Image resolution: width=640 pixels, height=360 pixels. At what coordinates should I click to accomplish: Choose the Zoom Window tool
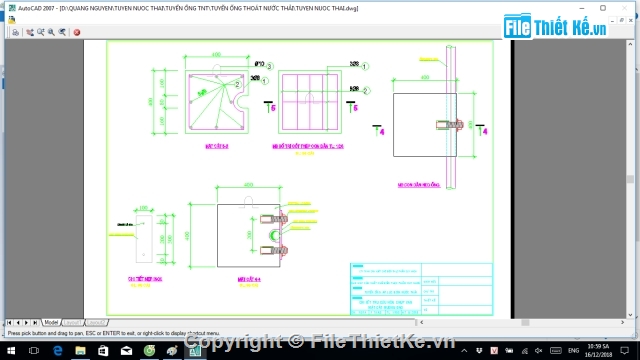coord(51,32)
